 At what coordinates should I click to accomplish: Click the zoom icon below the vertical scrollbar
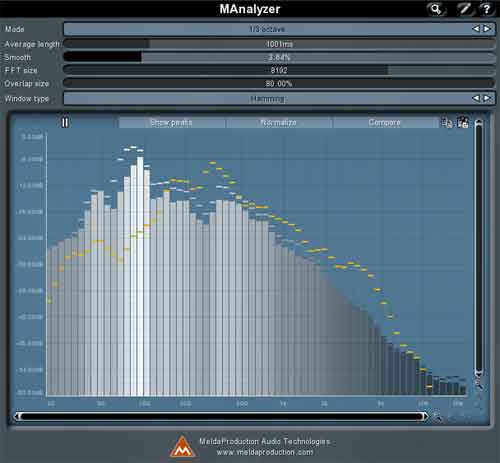tap(479, 385)
